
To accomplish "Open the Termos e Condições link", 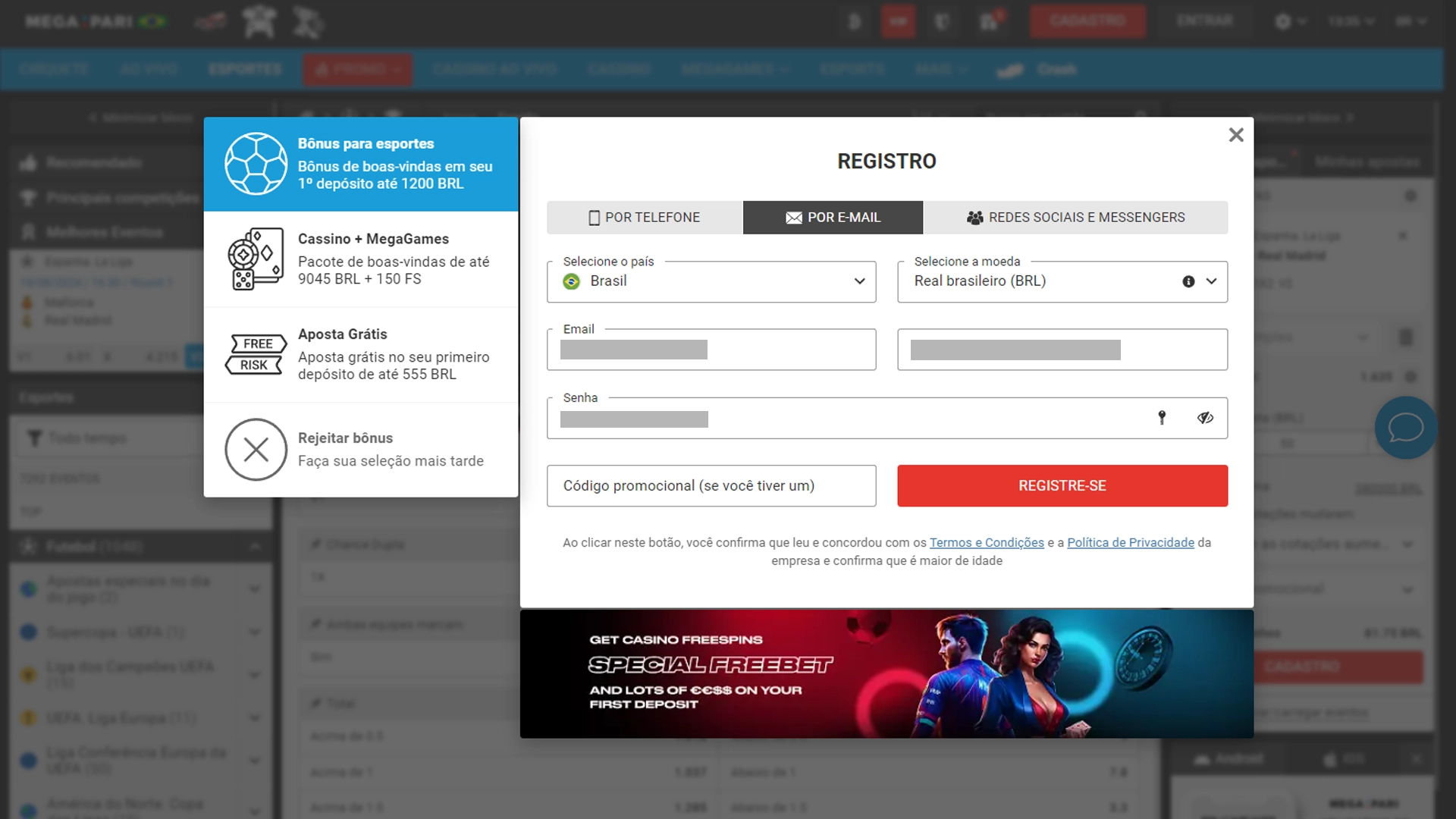I will [987, 543].
